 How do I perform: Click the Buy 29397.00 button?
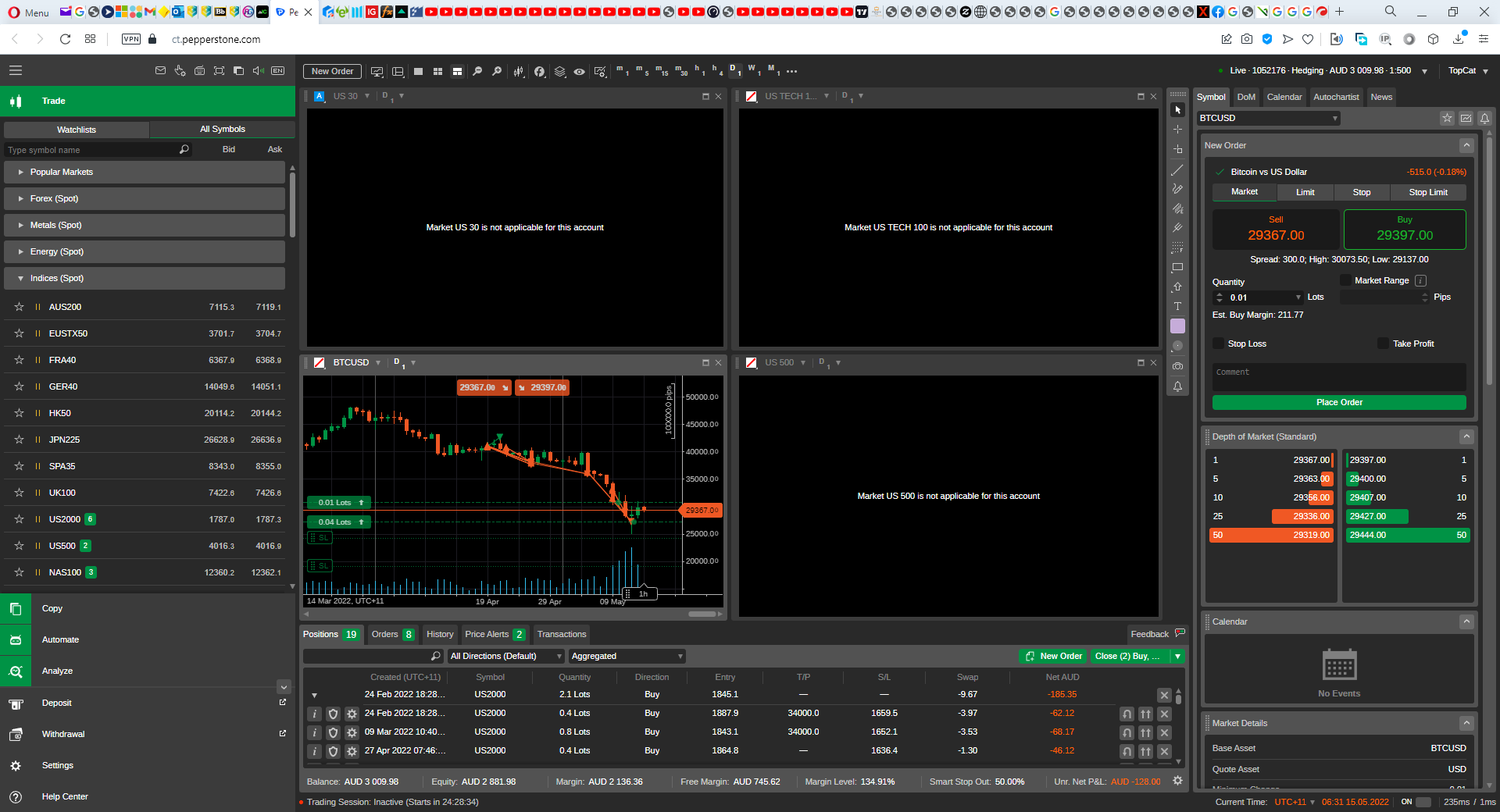[x=1405, y=229]
